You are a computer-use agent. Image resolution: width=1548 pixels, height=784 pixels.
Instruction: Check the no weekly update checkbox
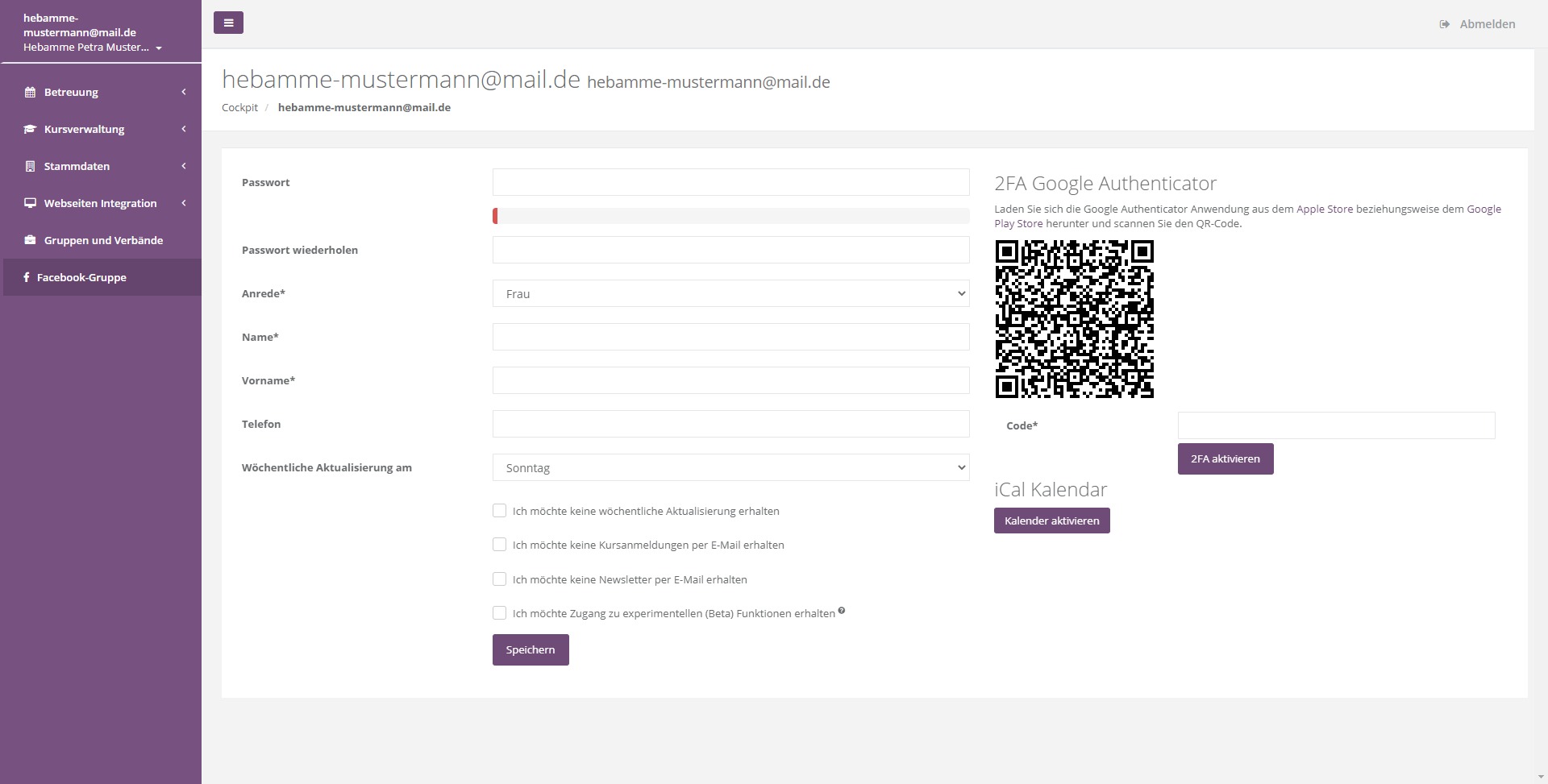click(x=499, y=511)
